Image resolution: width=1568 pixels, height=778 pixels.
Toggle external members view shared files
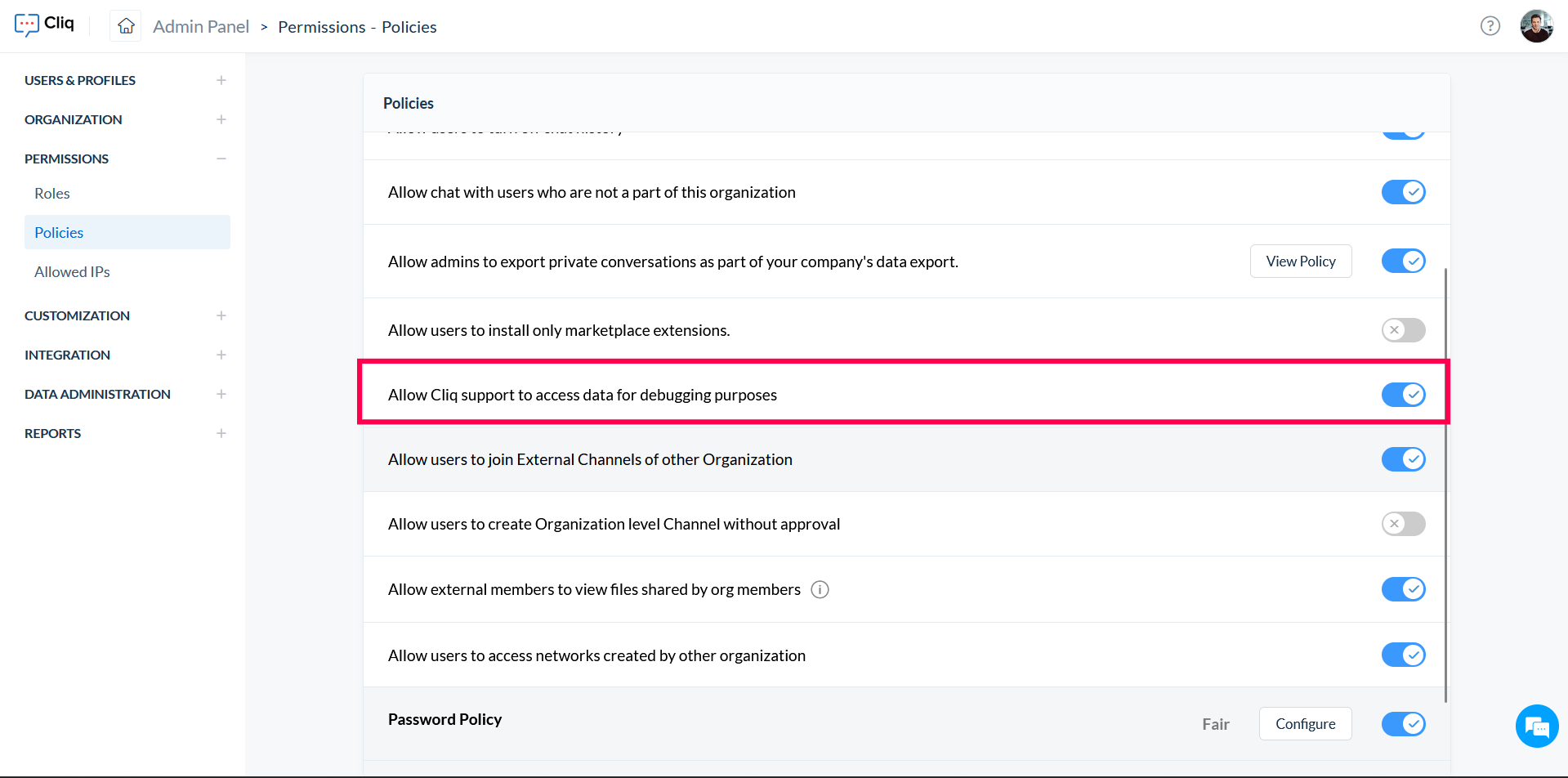(1403, 589)
